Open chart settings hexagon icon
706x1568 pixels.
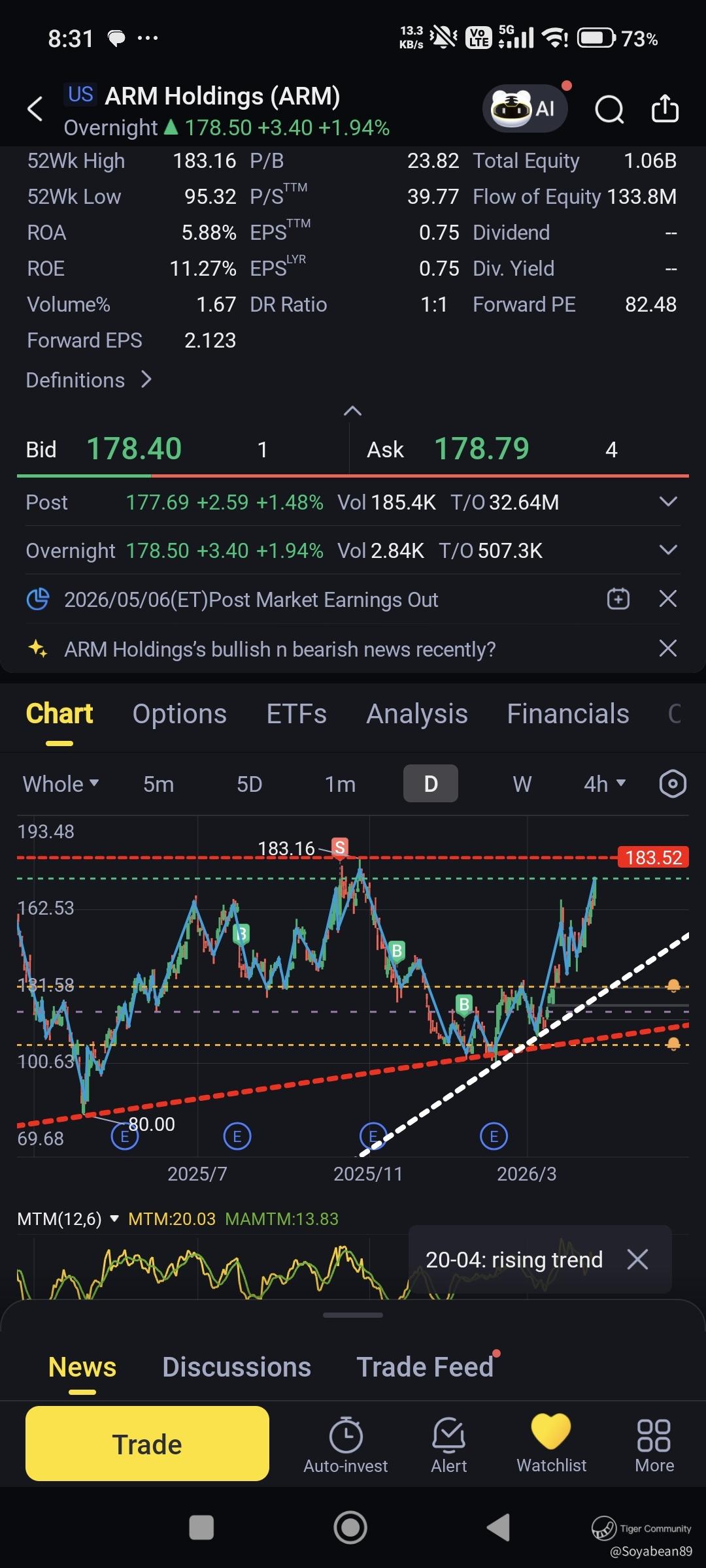click(673, 783)
